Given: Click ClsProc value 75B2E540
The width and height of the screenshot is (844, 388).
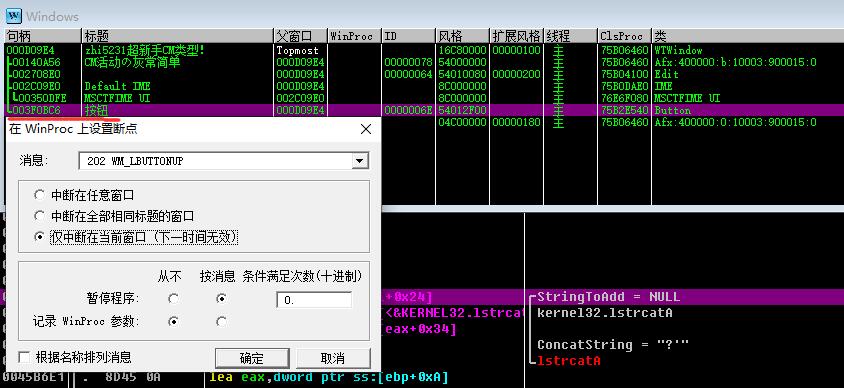Looking at the screenshot, I should (624, 110).
